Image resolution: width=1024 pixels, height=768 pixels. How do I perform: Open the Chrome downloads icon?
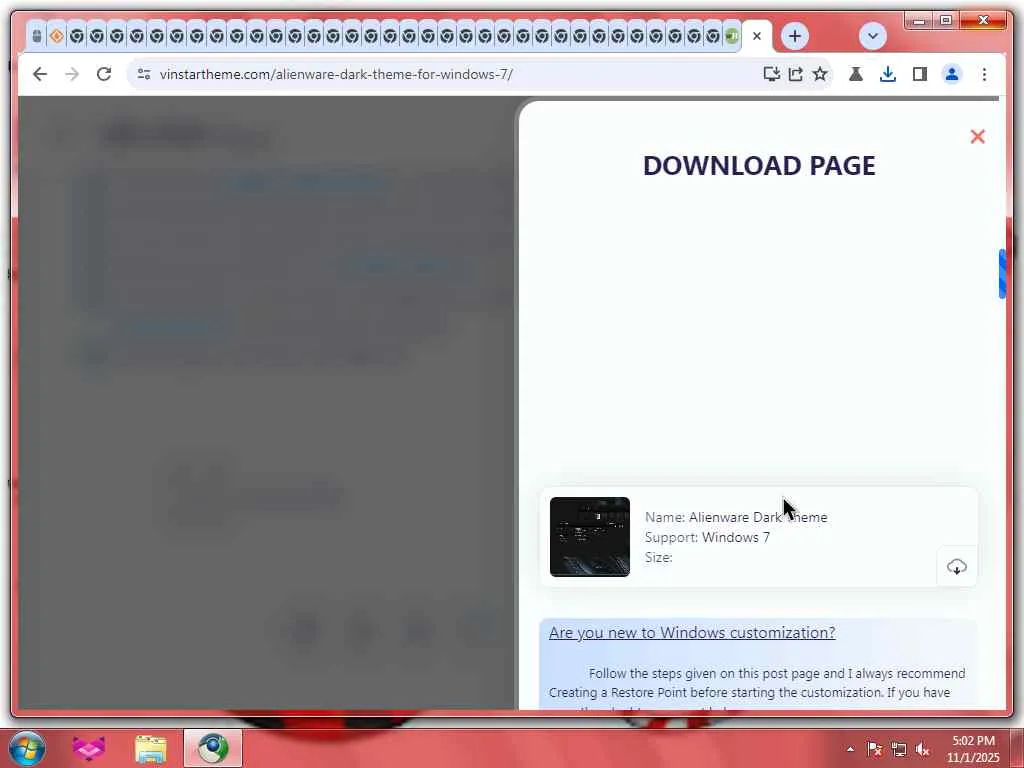coord(888,74)
